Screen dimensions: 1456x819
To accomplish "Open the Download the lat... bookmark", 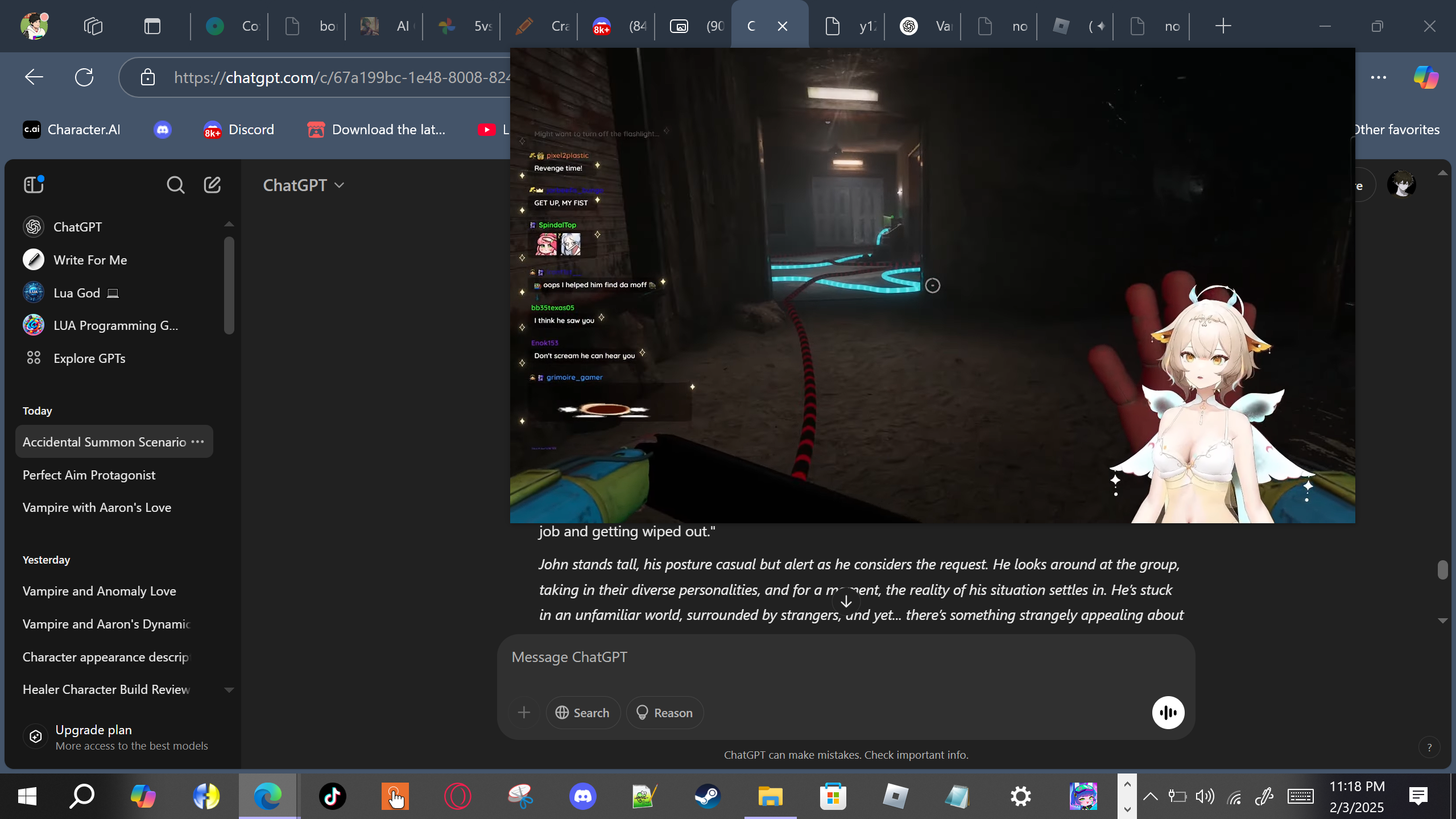I will coord(376,130).
